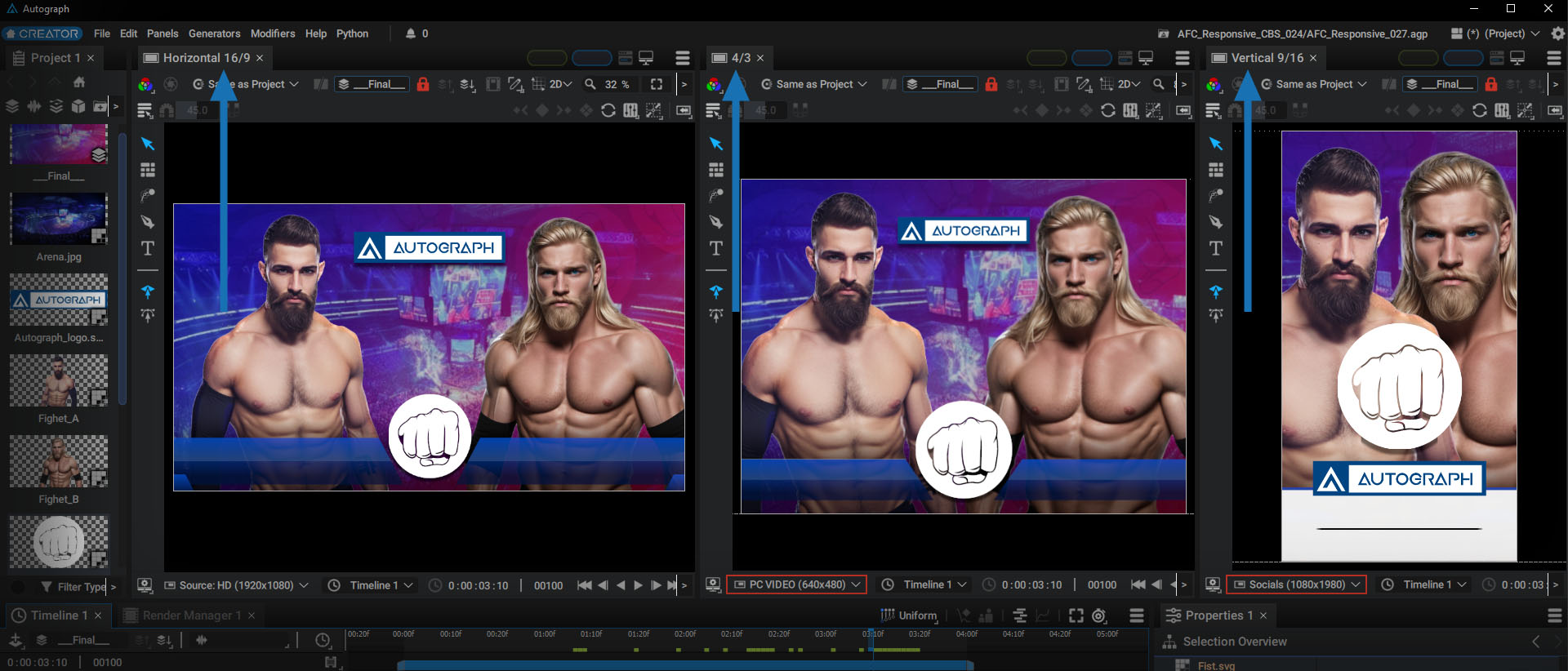
Task: Select the grid layout tool in Vertical 9/16 viewer
Action: click(1216, 170)
